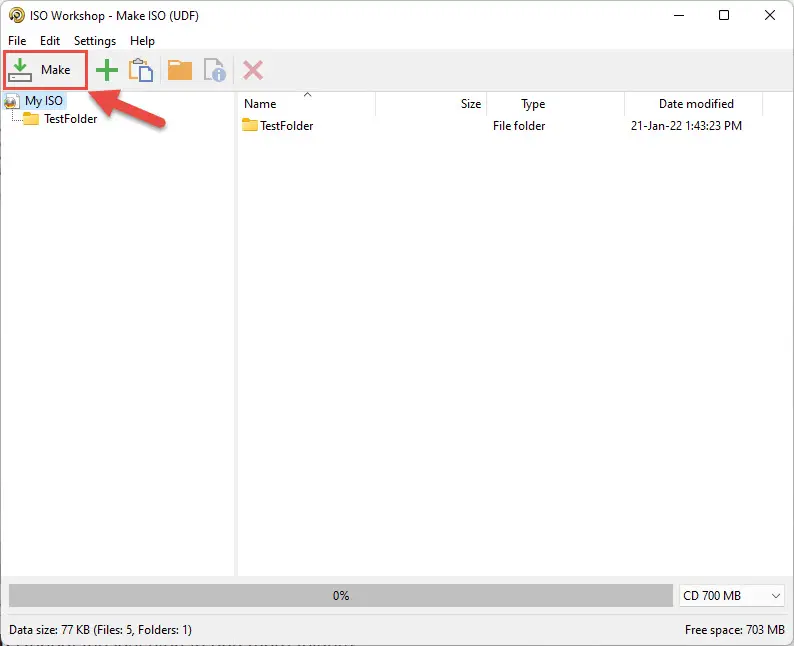The height and width of the screenshot is (646, 794).
Task: Click the 'Data size: 77 KB' status text
Action: pyautogui.click(x=100, y=630)
